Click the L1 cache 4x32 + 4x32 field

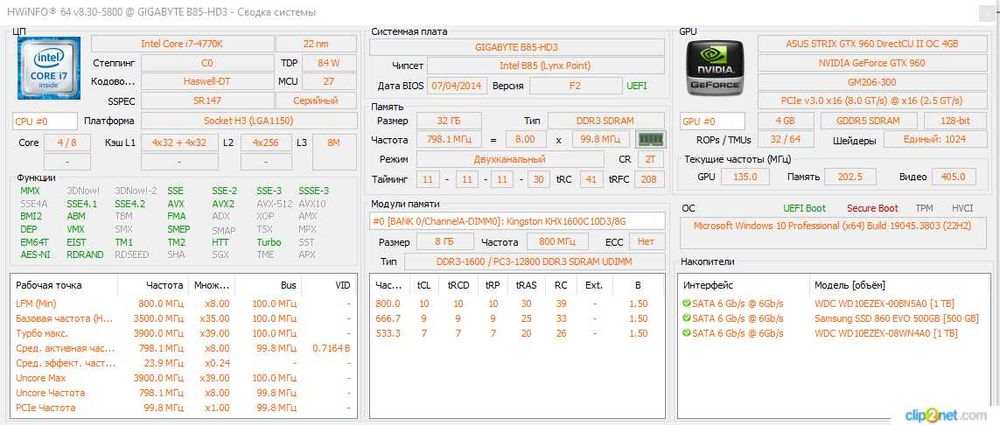point(179,142)
